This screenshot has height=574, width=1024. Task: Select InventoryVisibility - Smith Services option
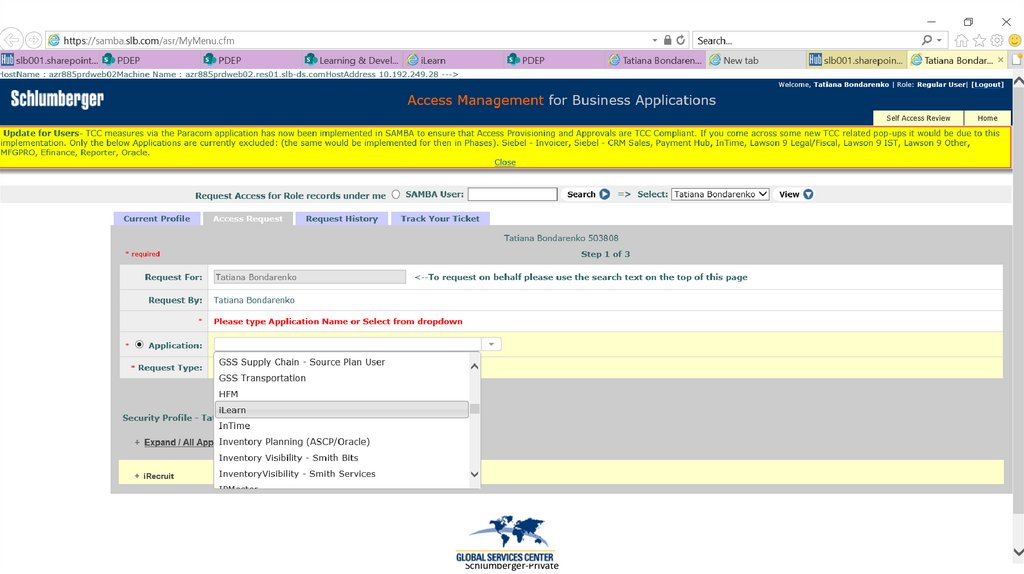[342, 473]
